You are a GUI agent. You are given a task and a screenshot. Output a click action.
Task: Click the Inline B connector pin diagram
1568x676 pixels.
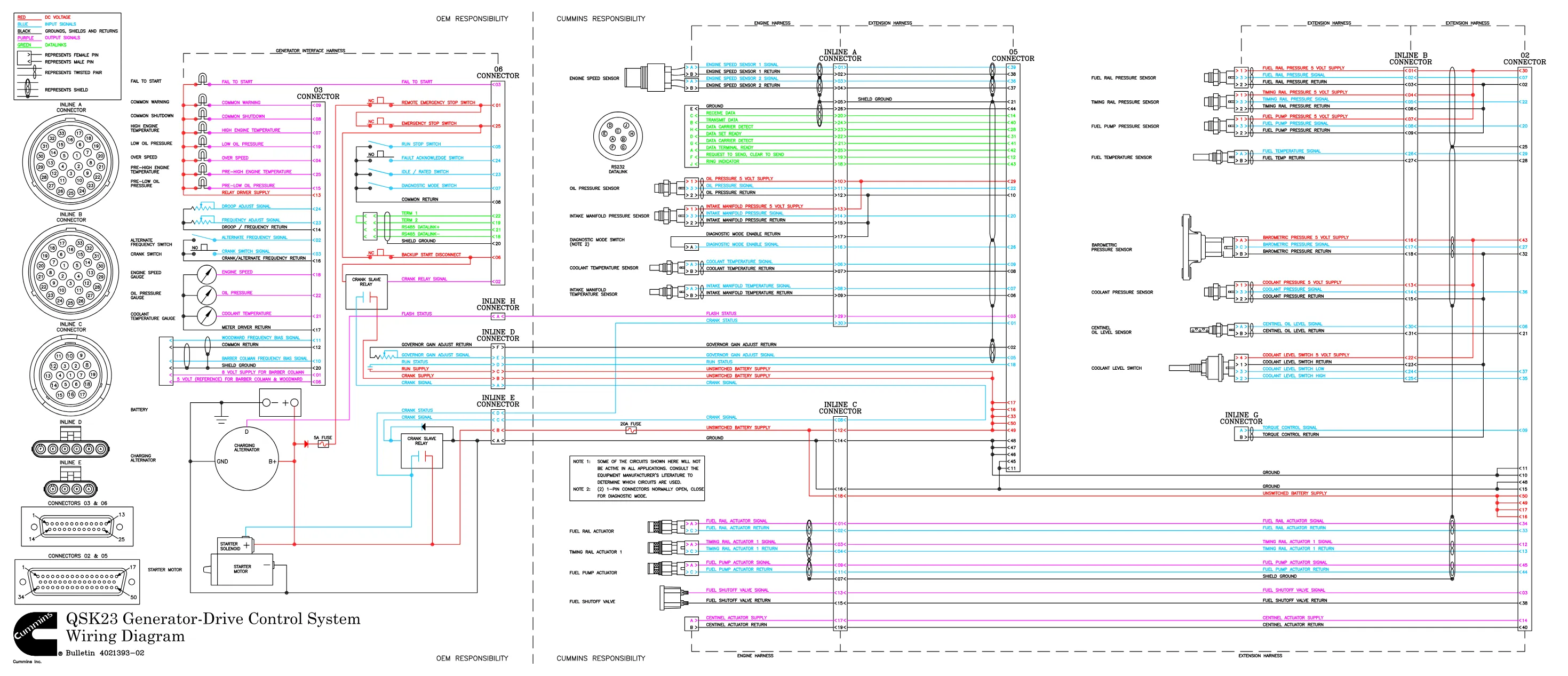pos(71,272)
